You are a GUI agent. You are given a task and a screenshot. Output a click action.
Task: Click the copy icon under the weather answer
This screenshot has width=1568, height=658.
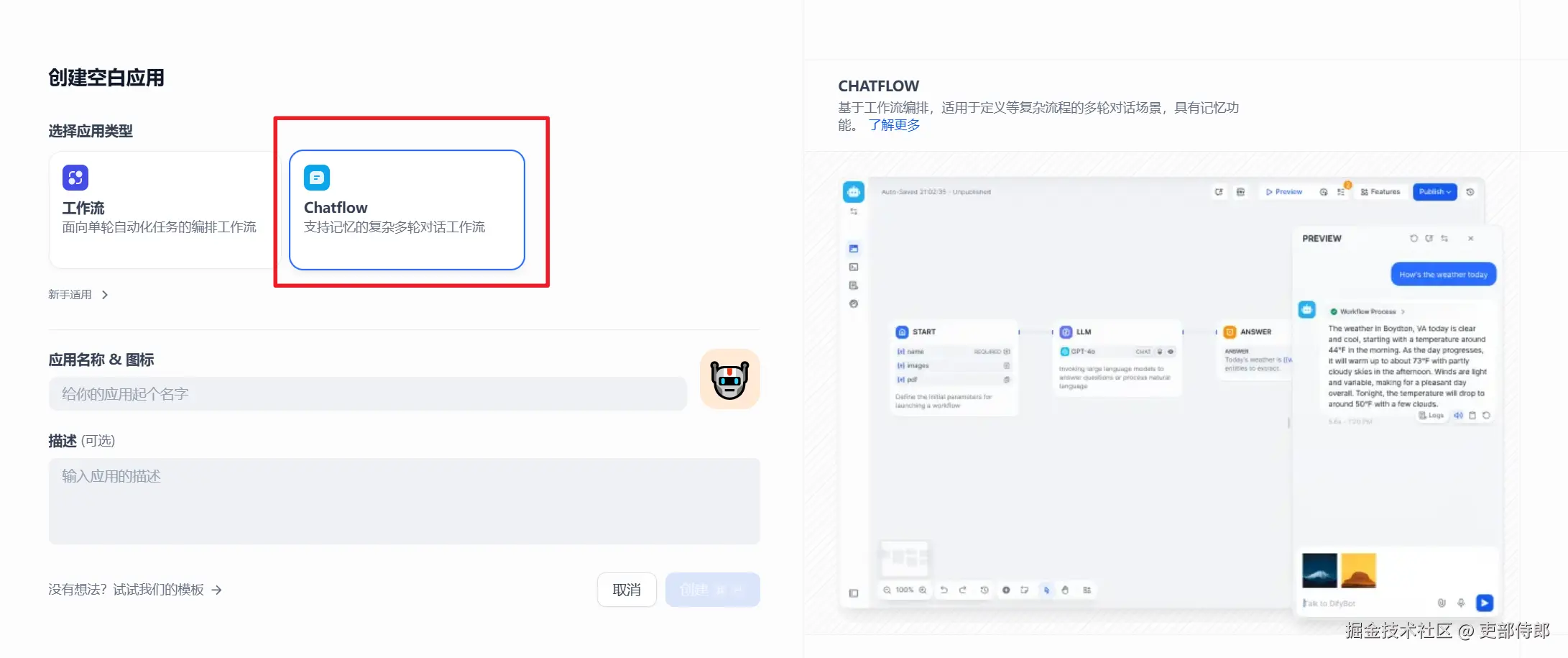pyautogui.click(x=1472, y=416)
